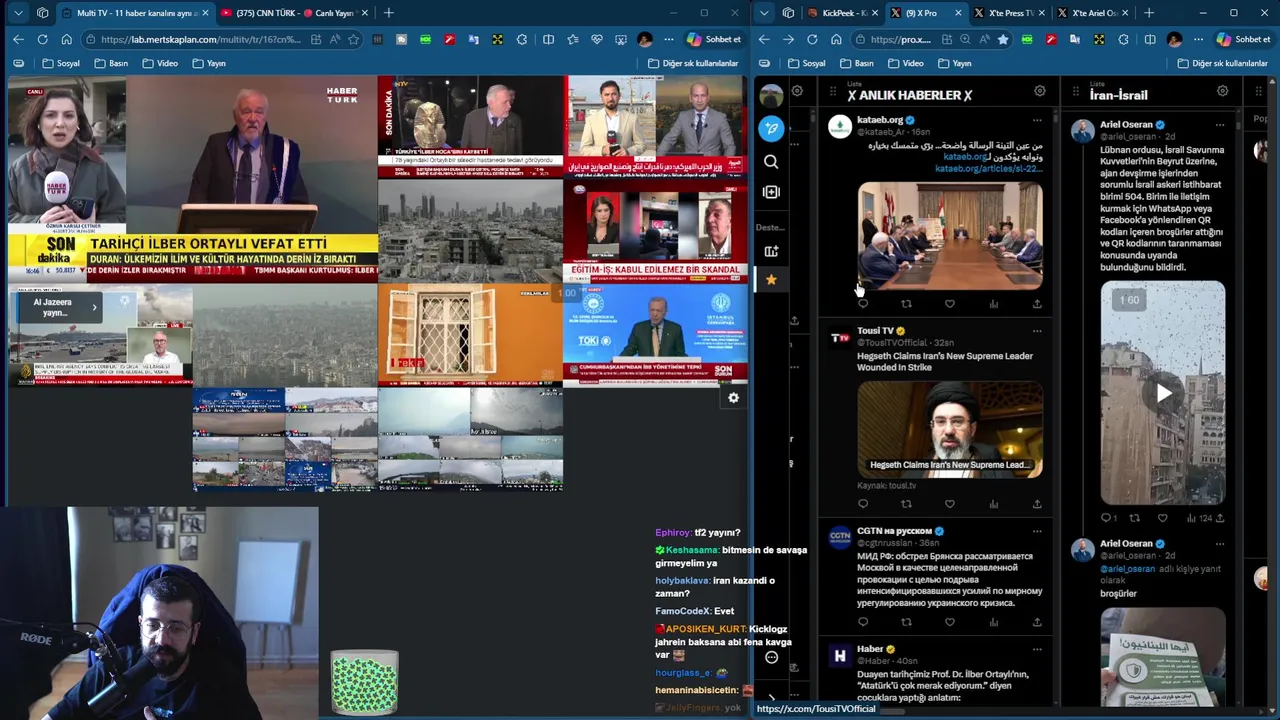Grab the İran-İsrail column drag handle
Image resolution: width=1280 pixels, height=720 pixels.
1076,91
